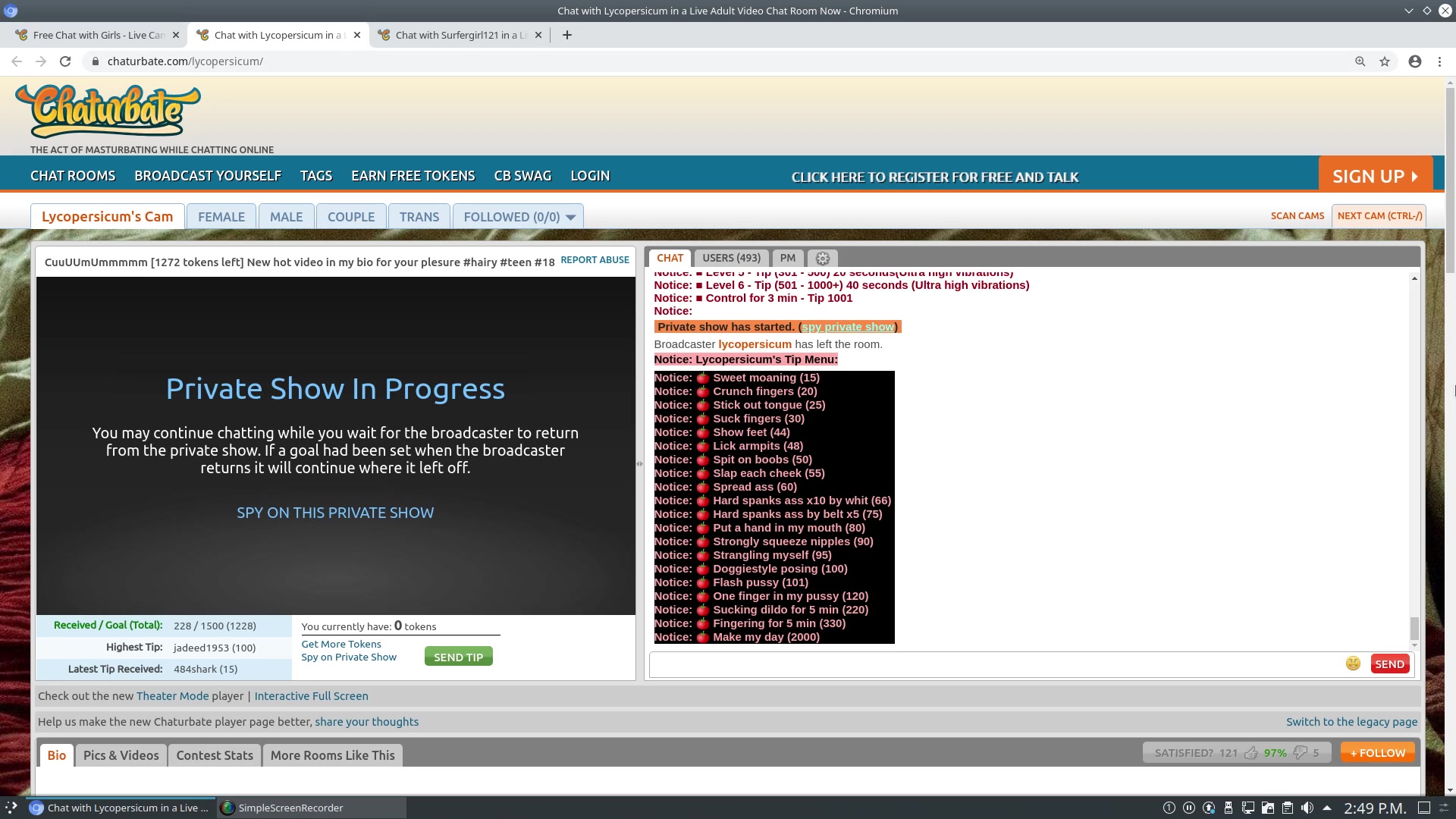The image size is (1456, 819).
Task: Click the thumbs up satisfied icon
Action: point(1251,753)
